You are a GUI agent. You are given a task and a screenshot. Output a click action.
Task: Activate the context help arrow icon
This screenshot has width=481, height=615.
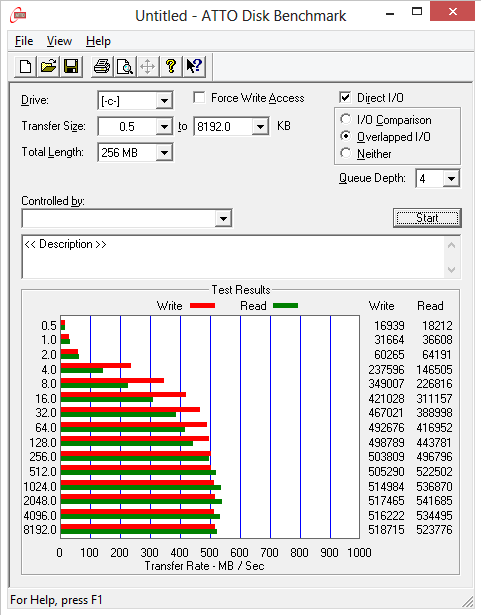pyautogui.click(x=194, y=66)
